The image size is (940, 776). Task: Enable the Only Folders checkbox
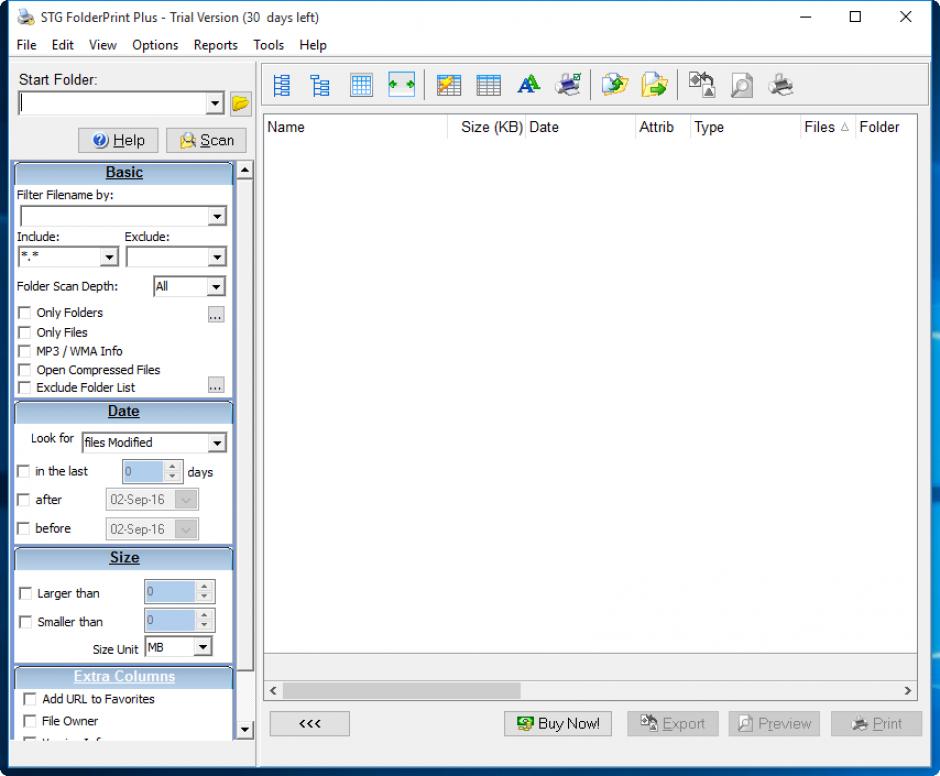[x=25, y=312]
